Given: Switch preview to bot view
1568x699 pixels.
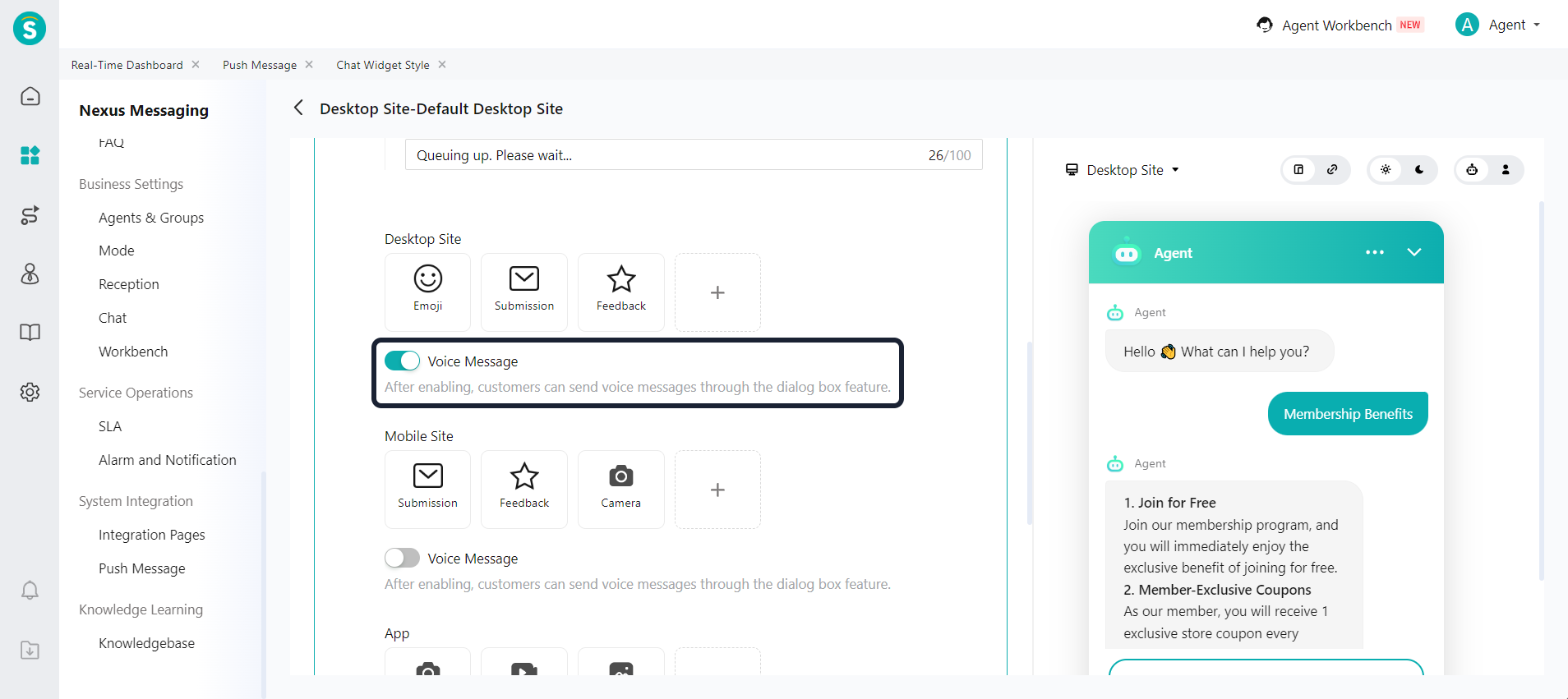Looking at the screenshot, I should pyautogui.click(x=1472, y=170).
